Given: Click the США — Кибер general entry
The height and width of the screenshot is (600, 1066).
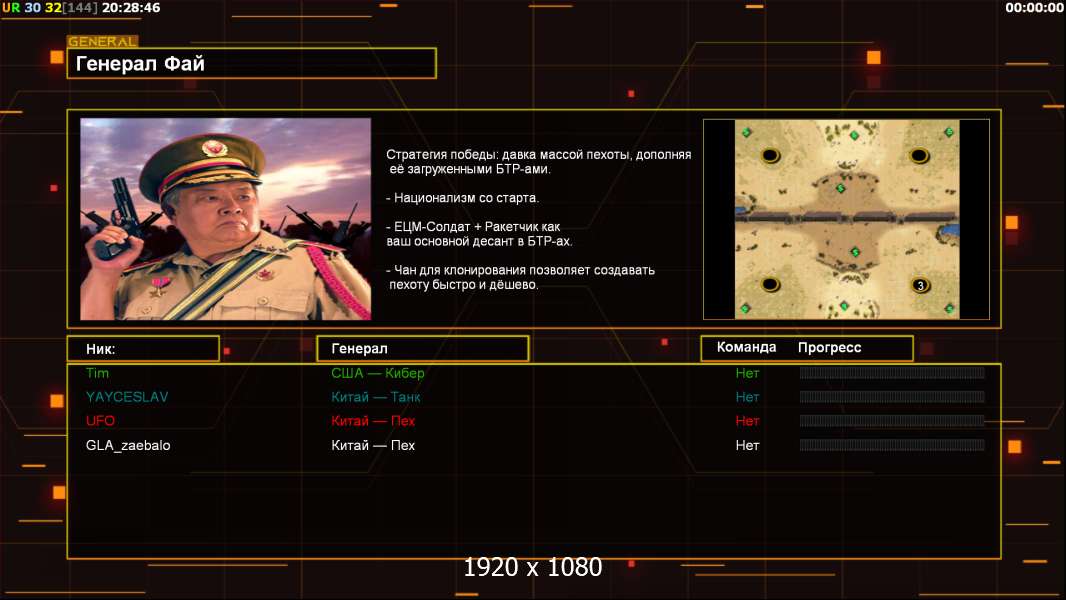Looking at the screenshot, I should click(x=377, y=373).
